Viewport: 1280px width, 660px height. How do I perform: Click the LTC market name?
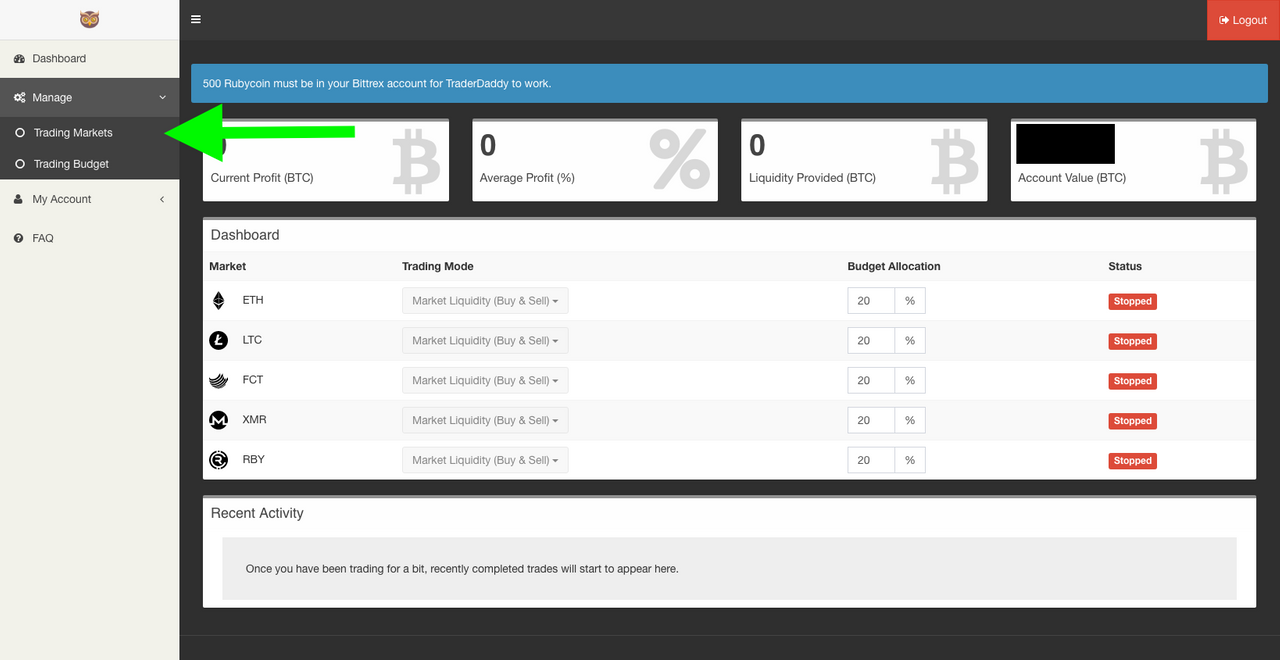point(252,340)
